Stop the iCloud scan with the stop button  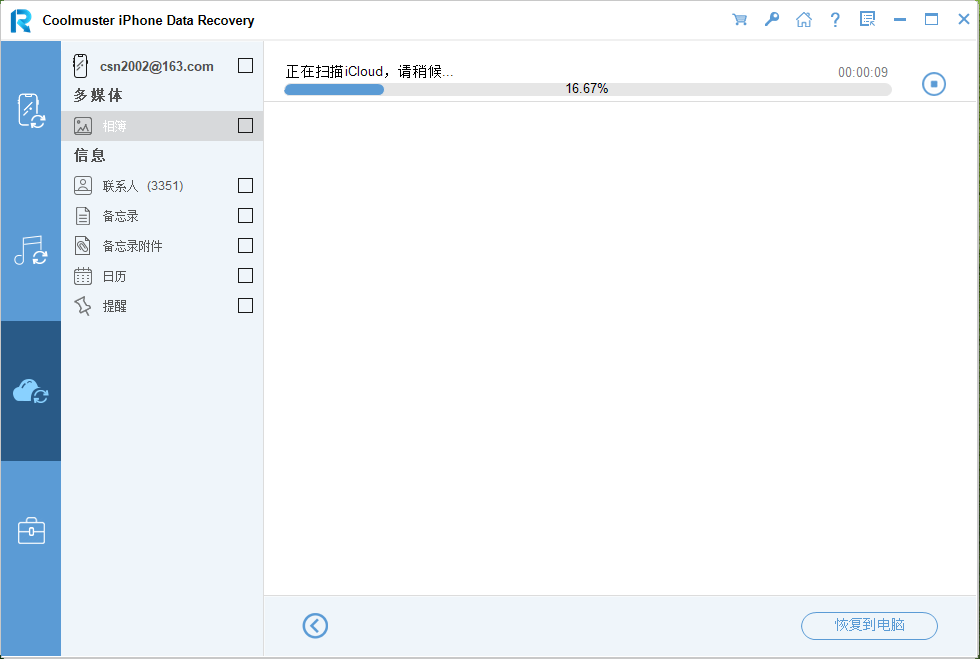click(934, 84)
